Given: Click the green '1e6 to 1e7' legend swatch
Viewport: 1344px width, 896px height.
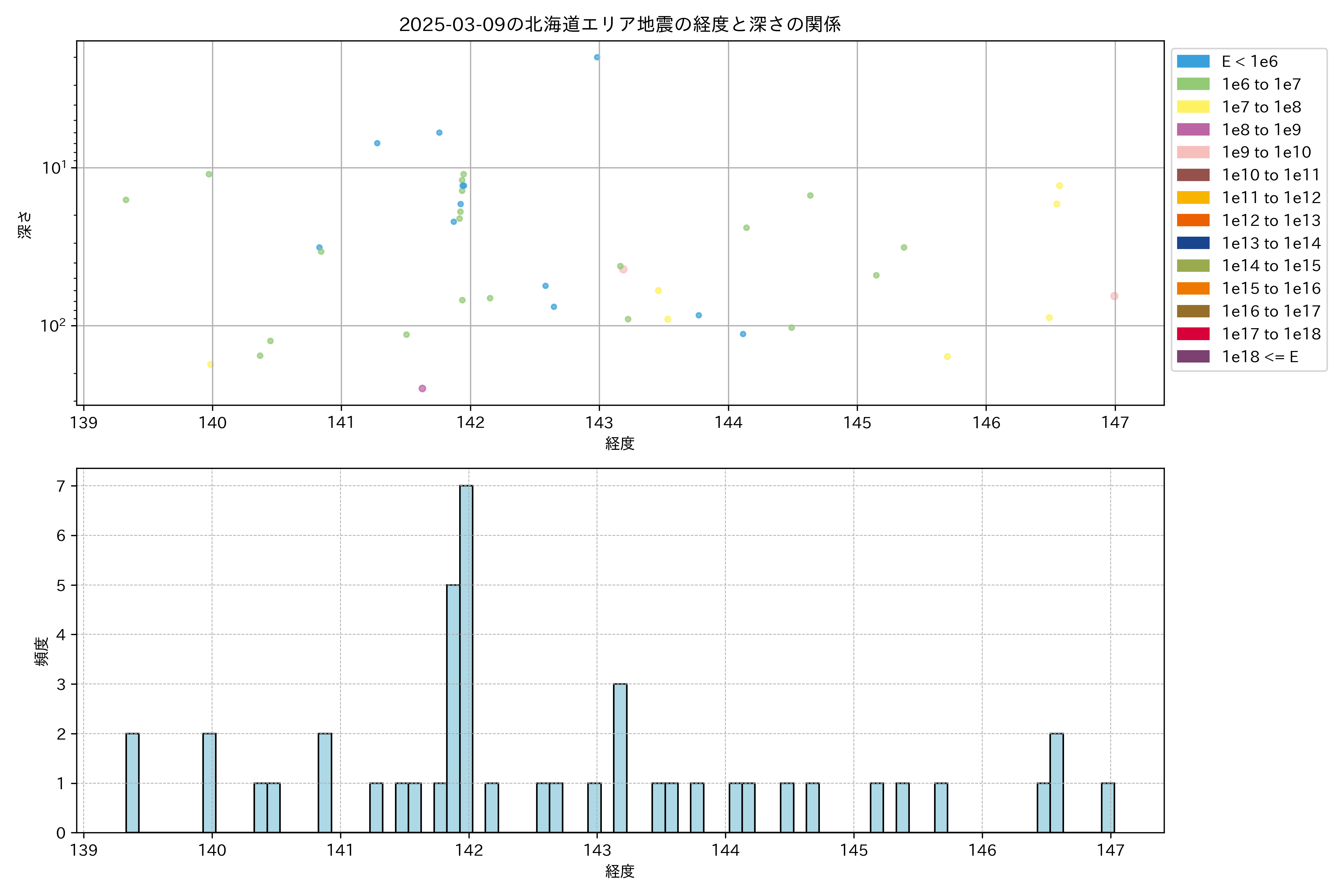Looking at the screenshot, I should (1192, 84).
